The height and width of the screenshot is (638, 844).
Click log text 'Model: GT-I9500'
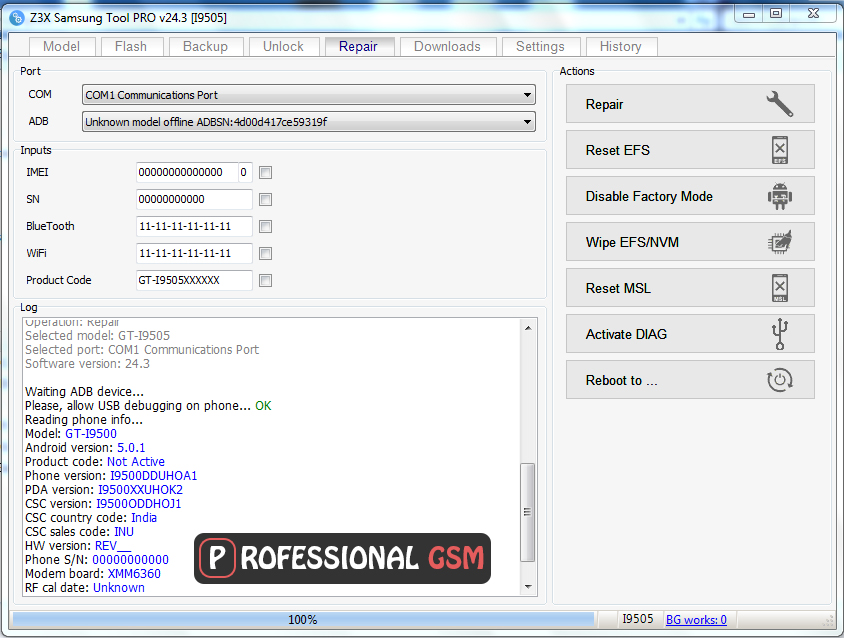coord(71,433)
